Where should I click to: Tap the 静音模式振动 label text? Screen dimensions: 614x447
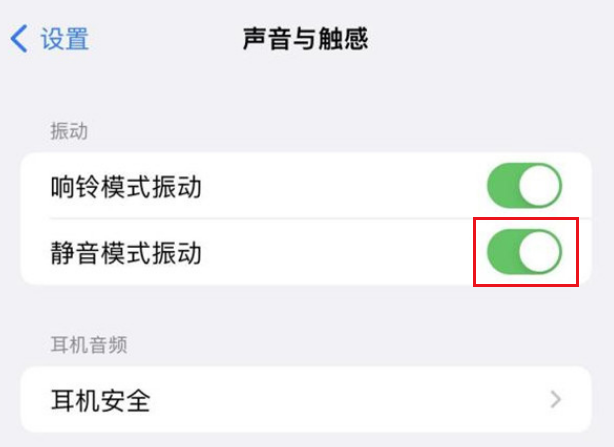coord(126,253)
